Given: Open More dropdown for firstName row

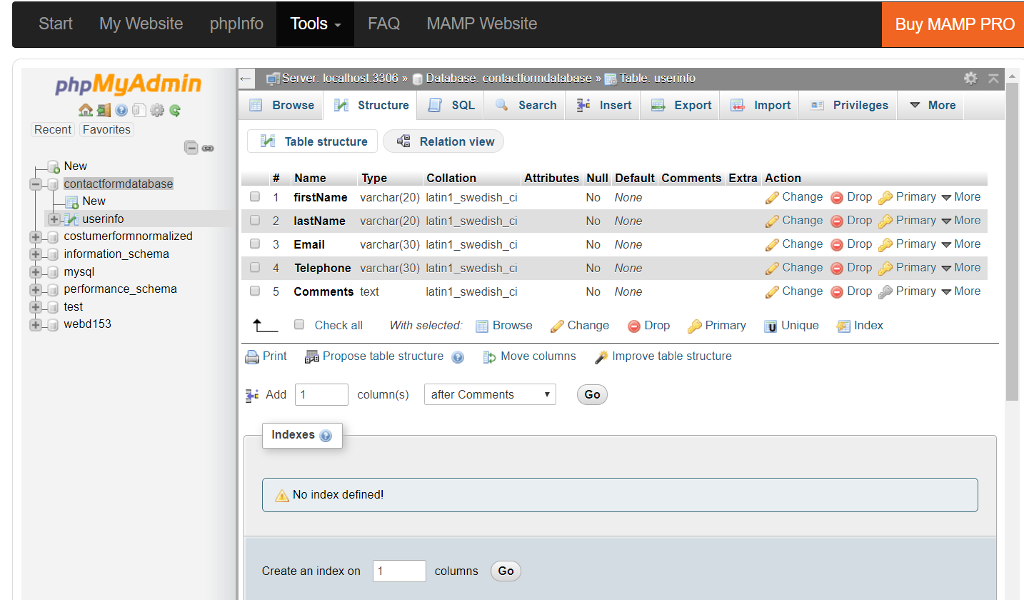Looking at the screenshot, I should (961, 197).
